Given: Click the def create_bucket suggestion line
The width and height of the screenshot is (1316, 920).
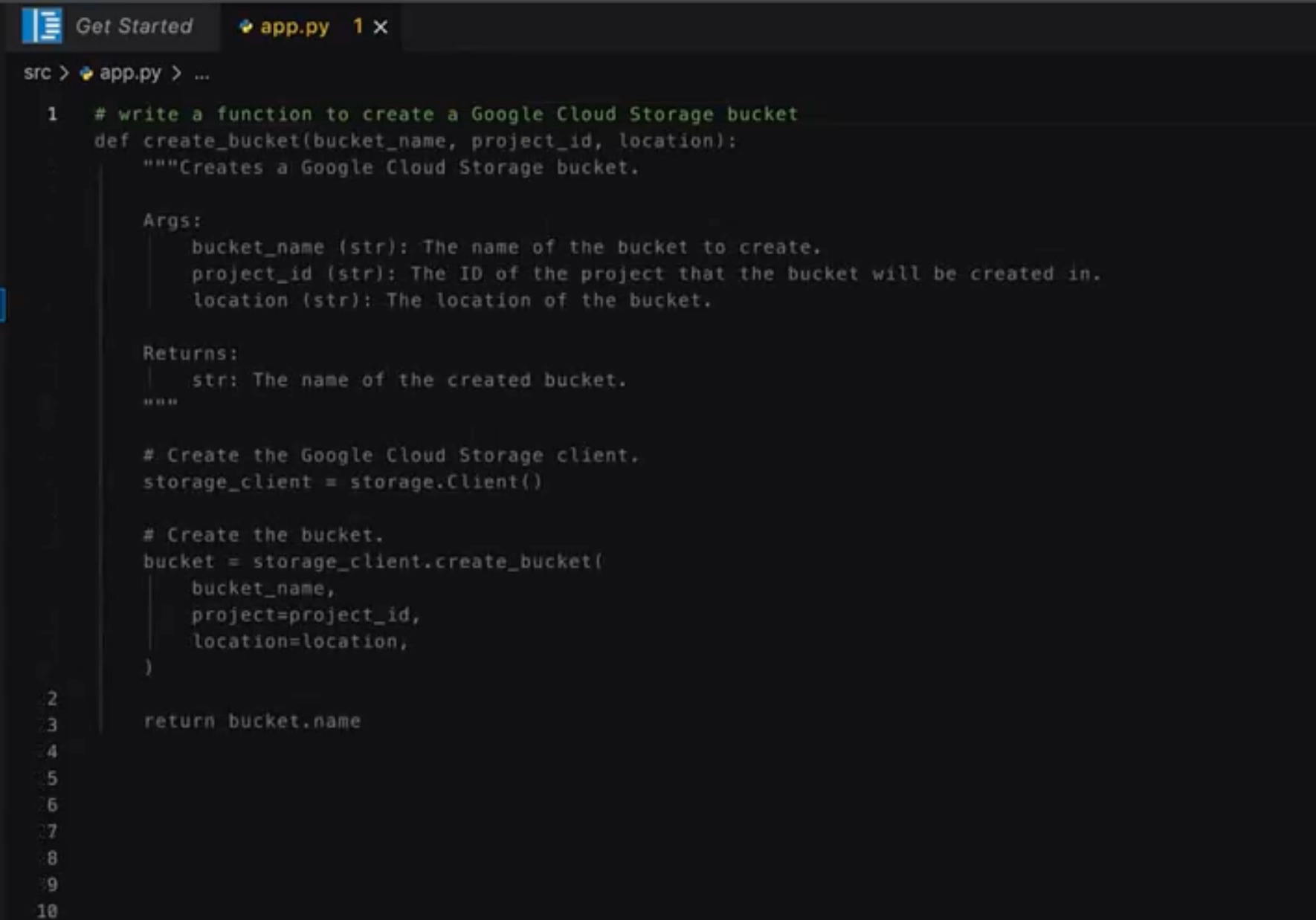Looking at the screenshot, I should 415,141.
